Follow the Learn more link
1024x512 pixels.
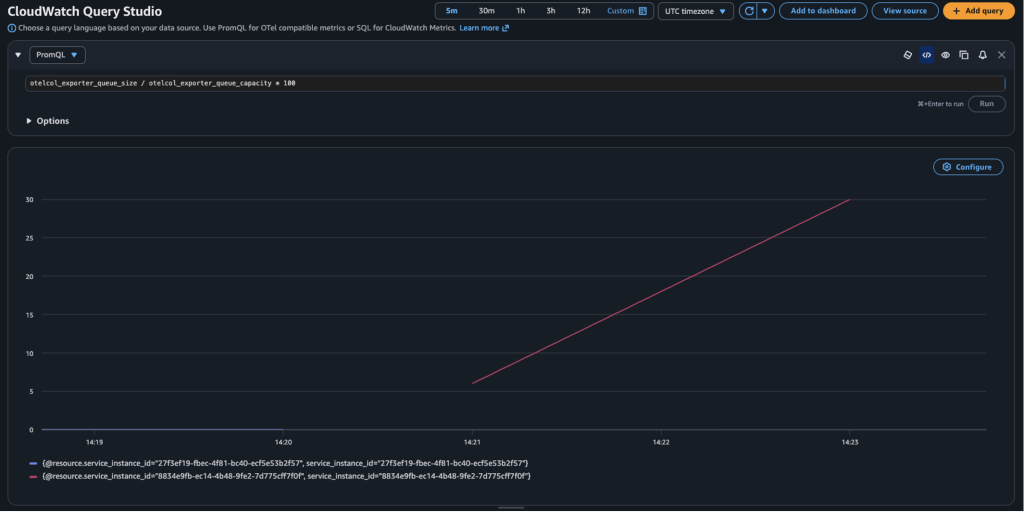click(484, 28)
